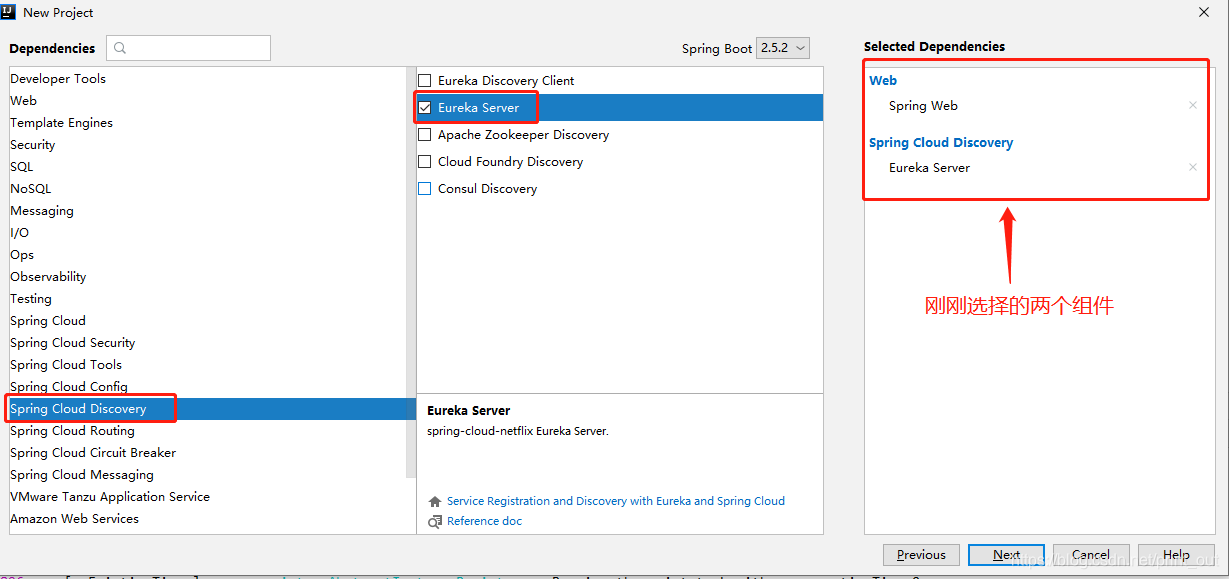
Task: Select the Web category in Dependencies list
Action: (x=207, y=100)
